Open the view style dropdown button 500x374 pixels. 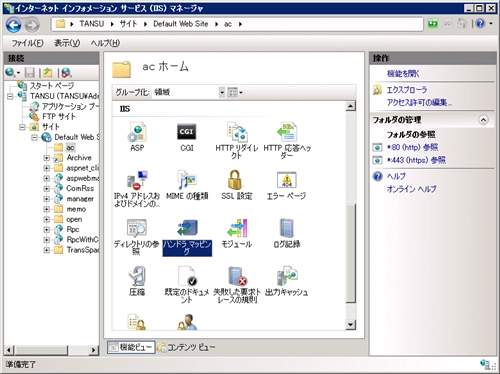click(235, 92)
